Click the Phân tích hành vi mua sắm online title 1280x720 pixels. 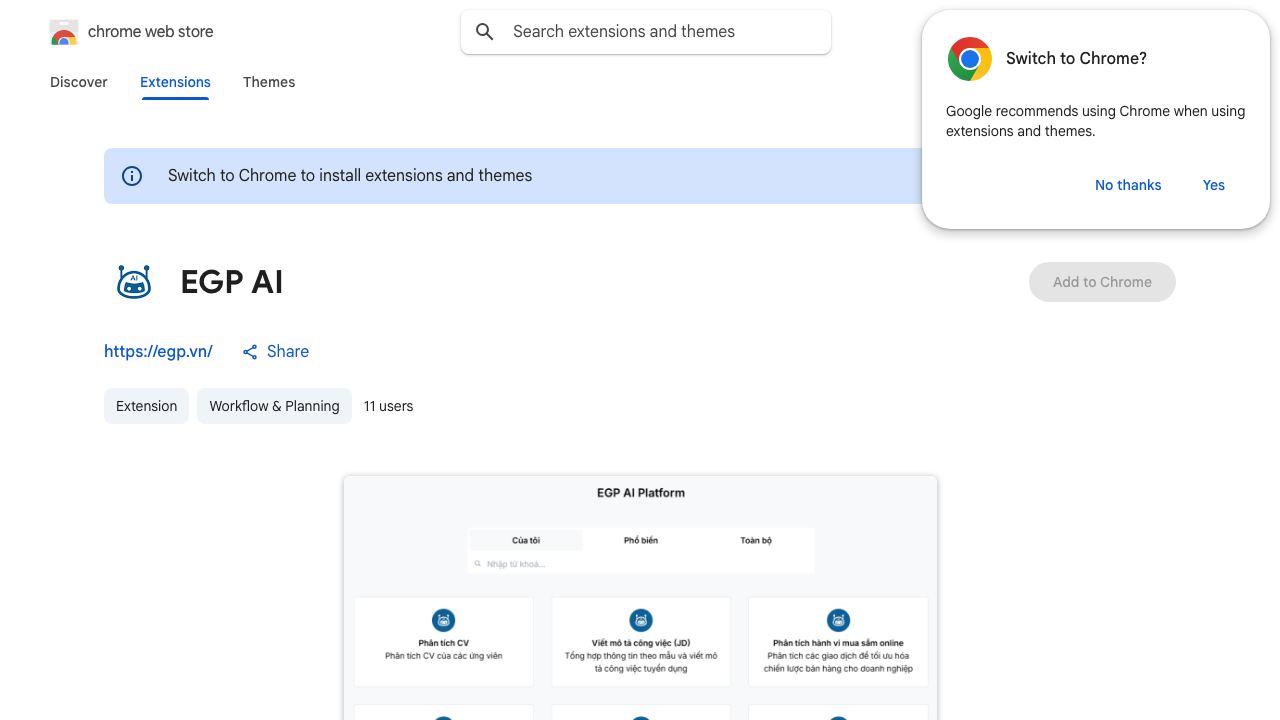[838, 643]
